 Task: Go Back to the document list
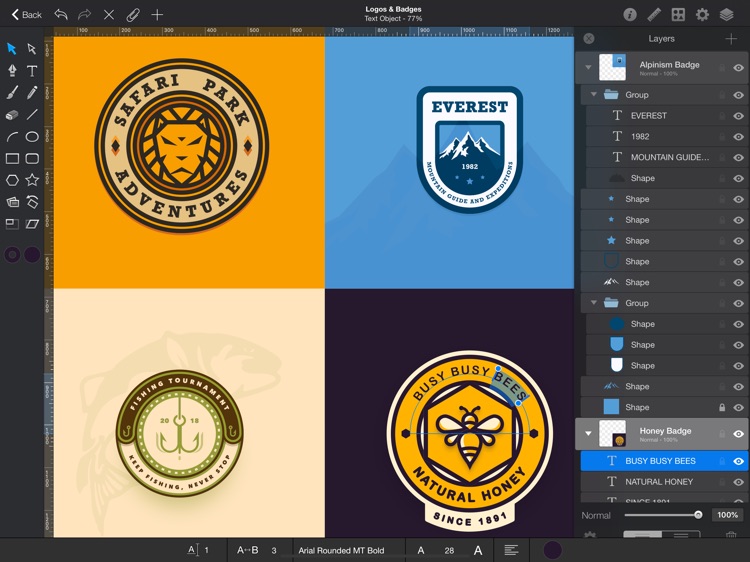coord(27,15)
